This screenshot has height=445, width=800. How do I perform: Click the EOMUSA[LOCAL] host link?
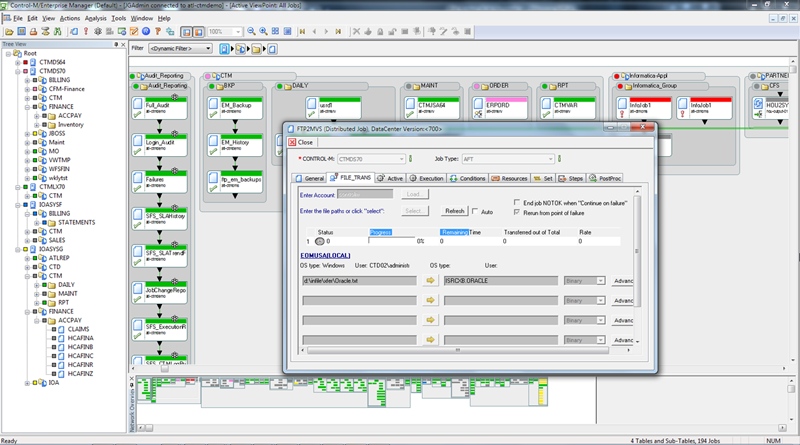tap(326, 256)
